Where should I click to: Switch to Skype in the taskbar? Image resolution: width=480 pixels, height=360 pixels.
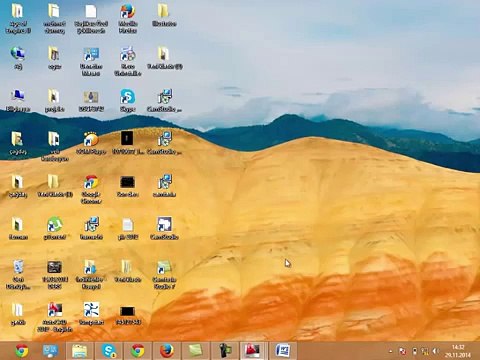tap(109, 351)
